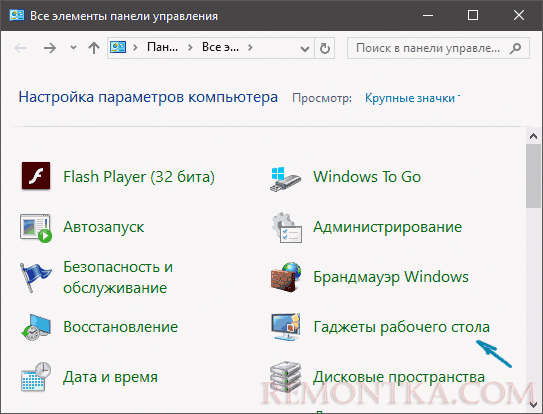The image size is (543, 414).
Task: Click the vertical scrollbar thumb
Action: (x=533, y=176)
